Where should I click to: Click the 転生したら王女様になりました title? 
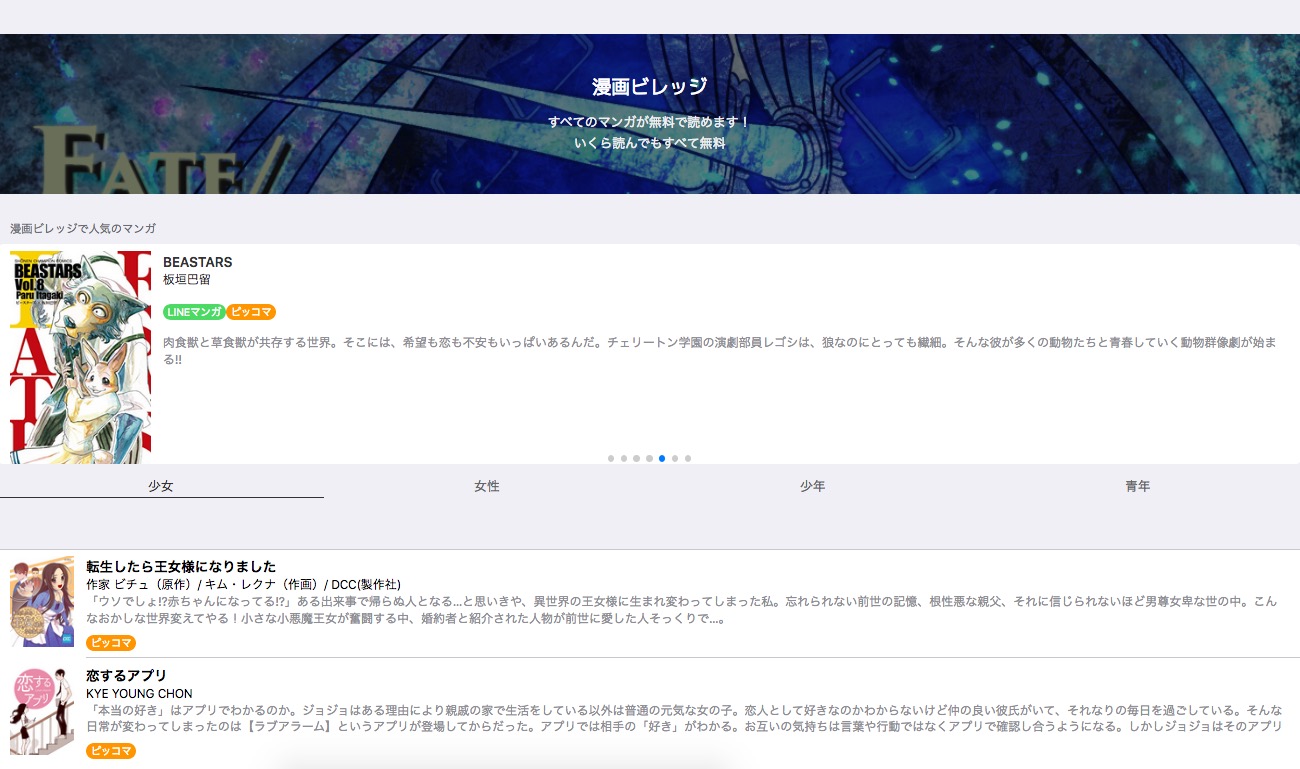(181, 566)
